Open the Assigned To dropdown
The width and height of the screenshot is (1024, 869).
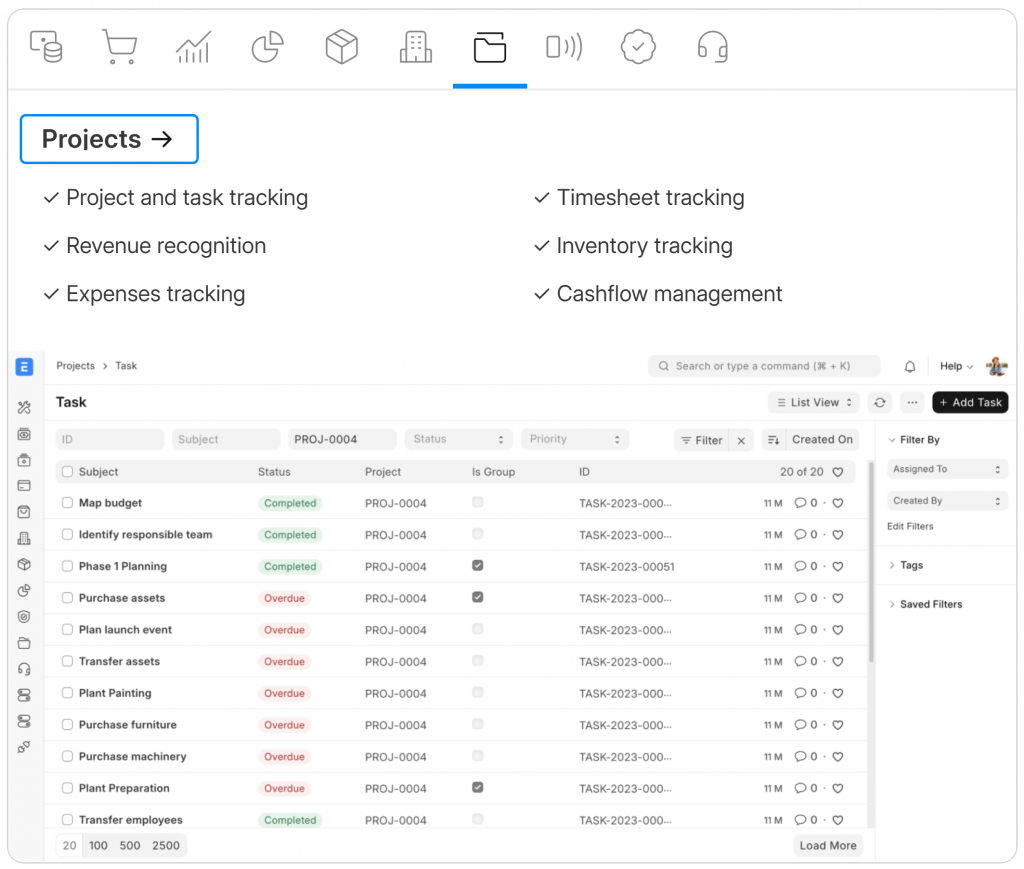tap(946, 469)
